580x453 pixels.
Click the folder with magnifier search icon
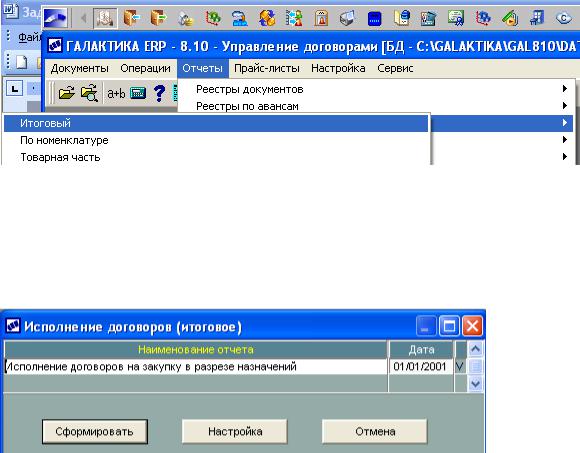(89, 93)
